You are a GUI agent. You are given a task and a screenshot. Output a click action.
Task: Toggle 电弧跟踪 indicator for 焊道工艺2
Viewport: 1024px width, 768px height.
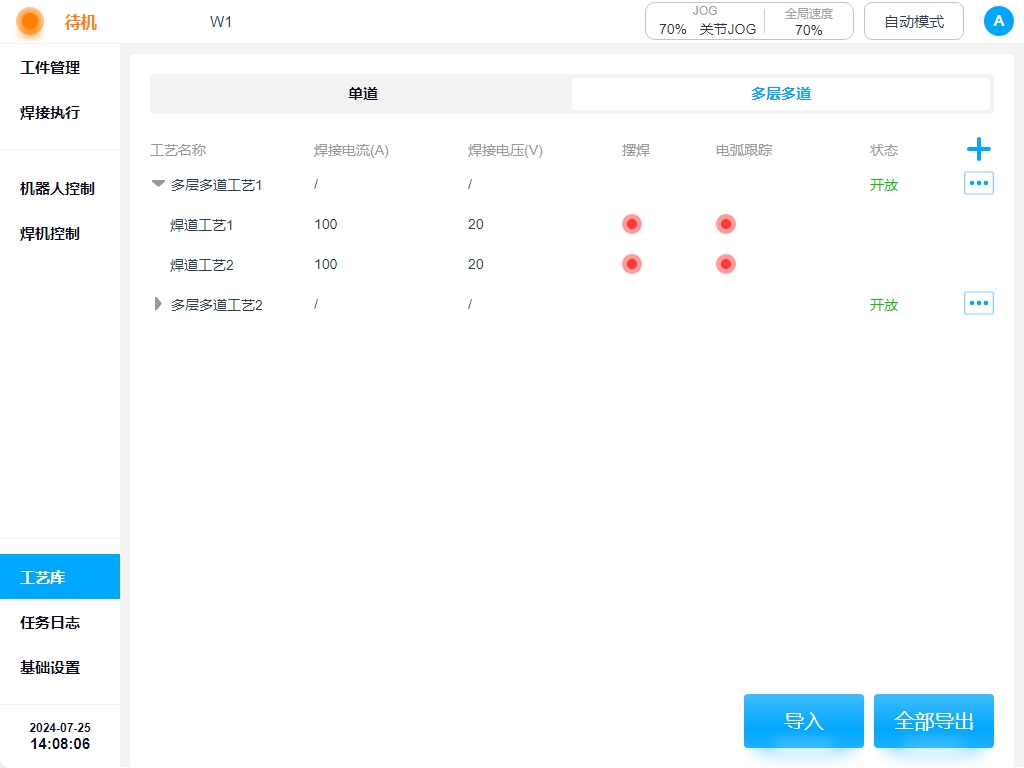point(726,264)
